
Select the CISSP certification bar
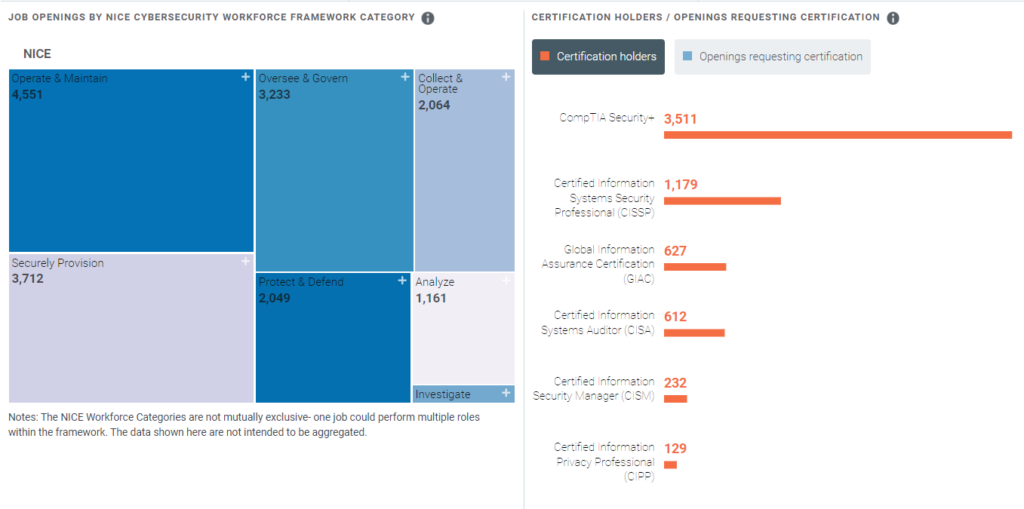(x=722, y=201)
